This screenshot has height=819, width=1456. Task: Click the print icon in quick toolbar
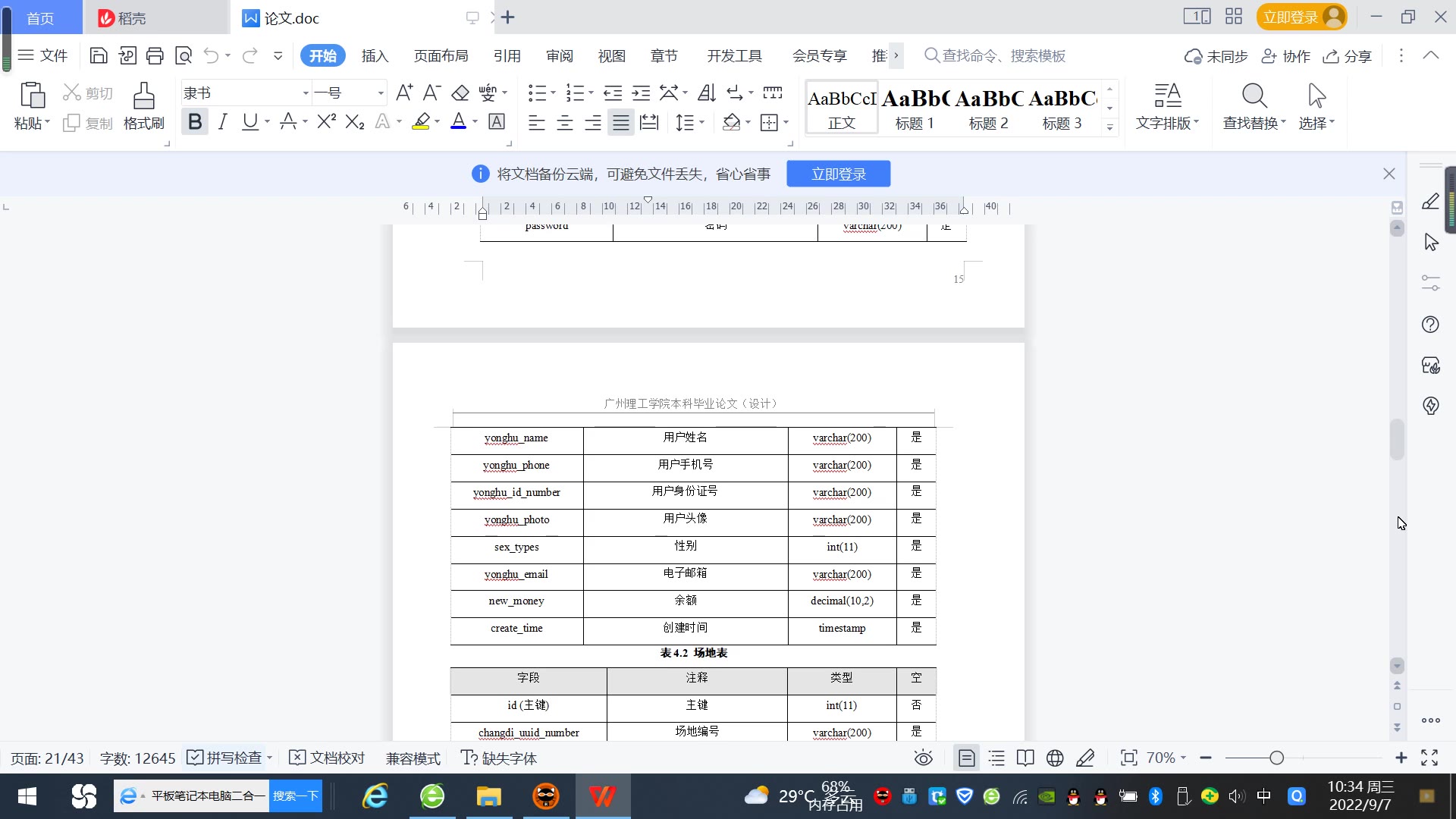155,55
